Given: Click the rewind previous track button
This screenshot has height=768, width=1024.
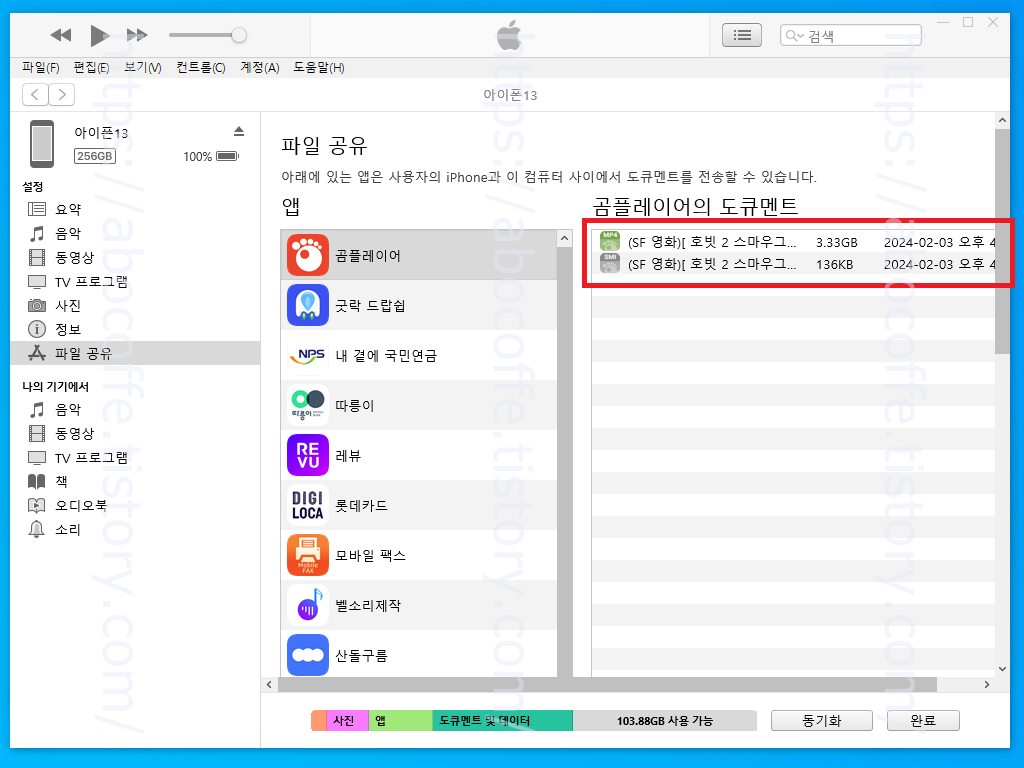Looking at the screenshot, I should [61, 35].
